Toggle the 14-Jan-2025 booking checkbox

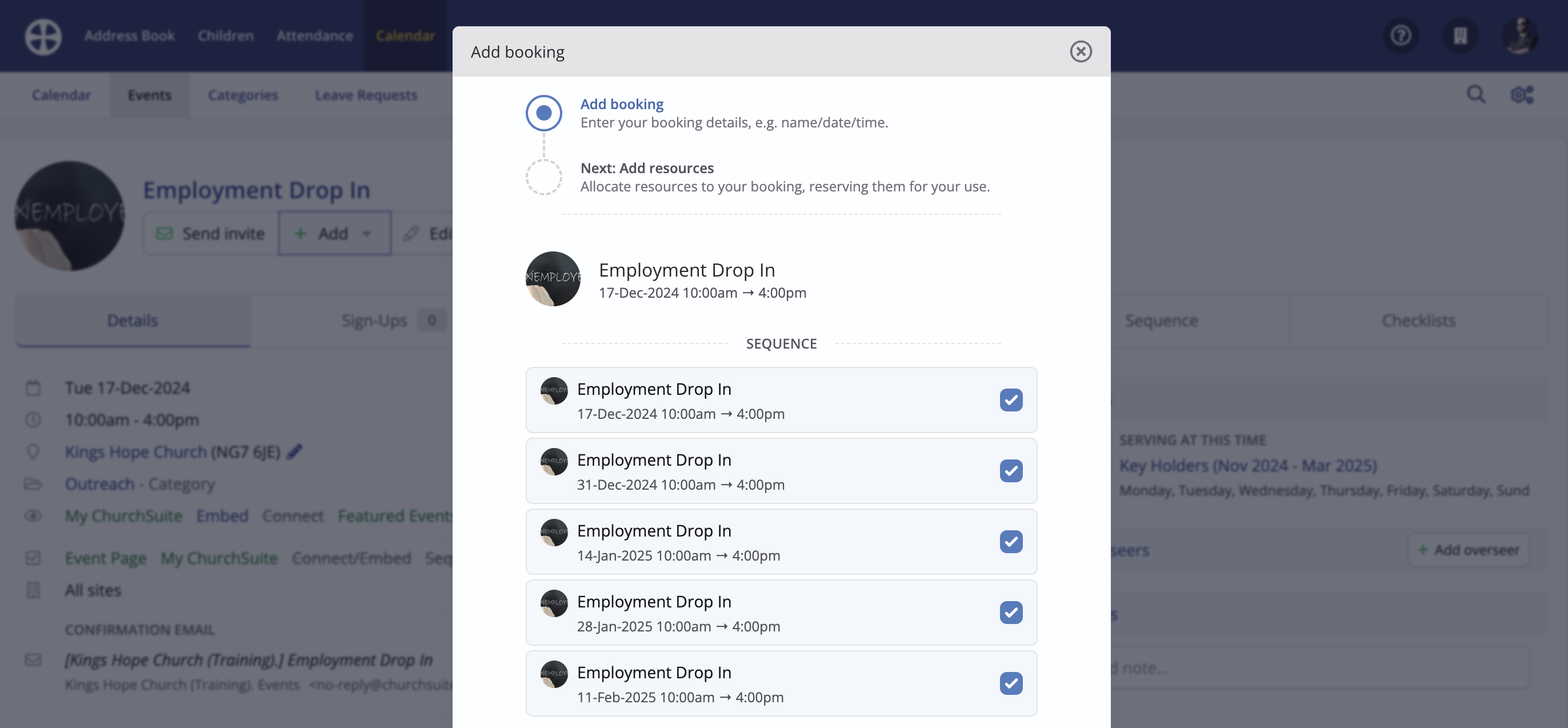click(x=1010, y=542)
